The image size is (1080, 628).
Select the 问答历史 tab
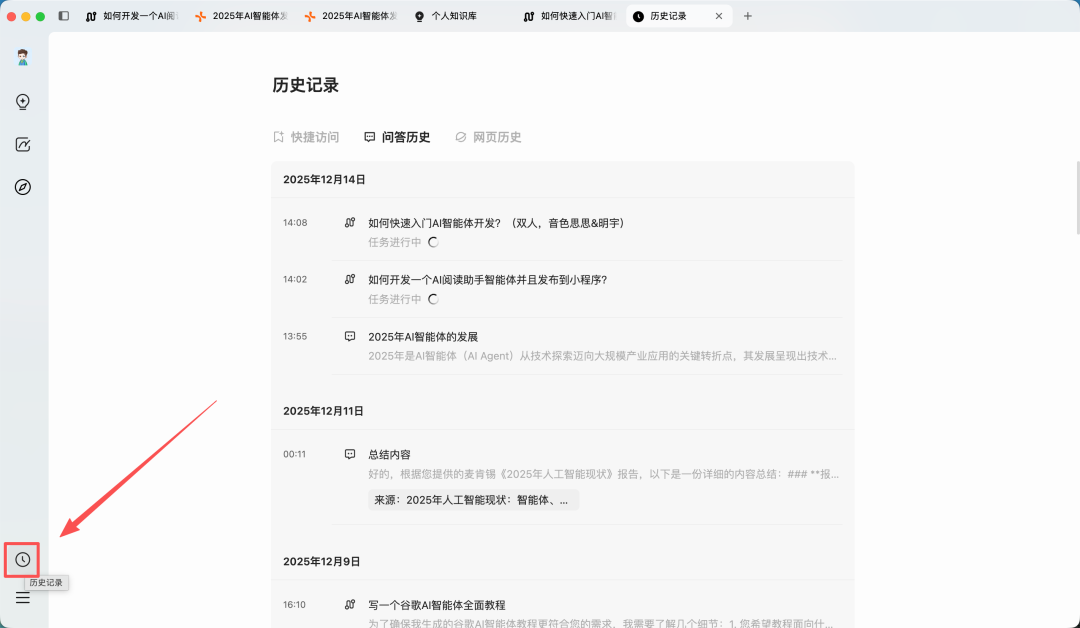tap(397, 137)
